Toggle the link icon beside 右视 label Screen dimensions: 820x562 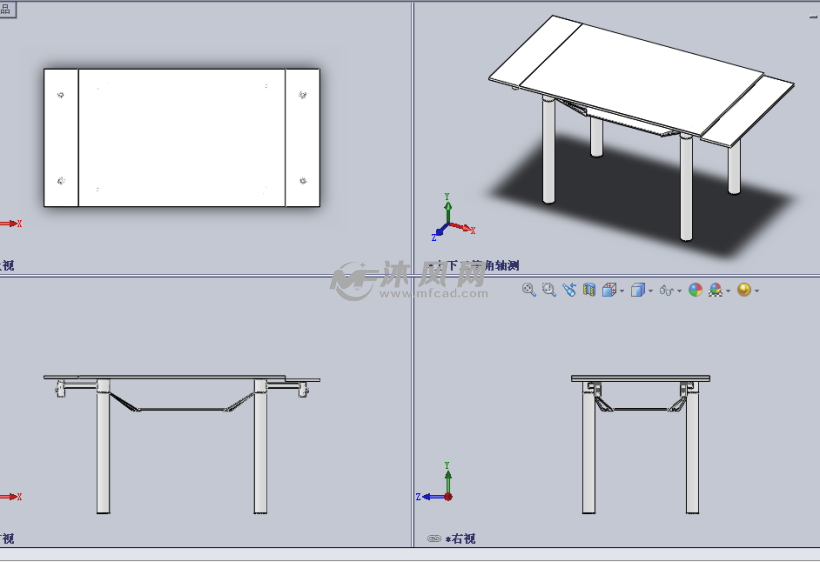click(x=433, y=539)
